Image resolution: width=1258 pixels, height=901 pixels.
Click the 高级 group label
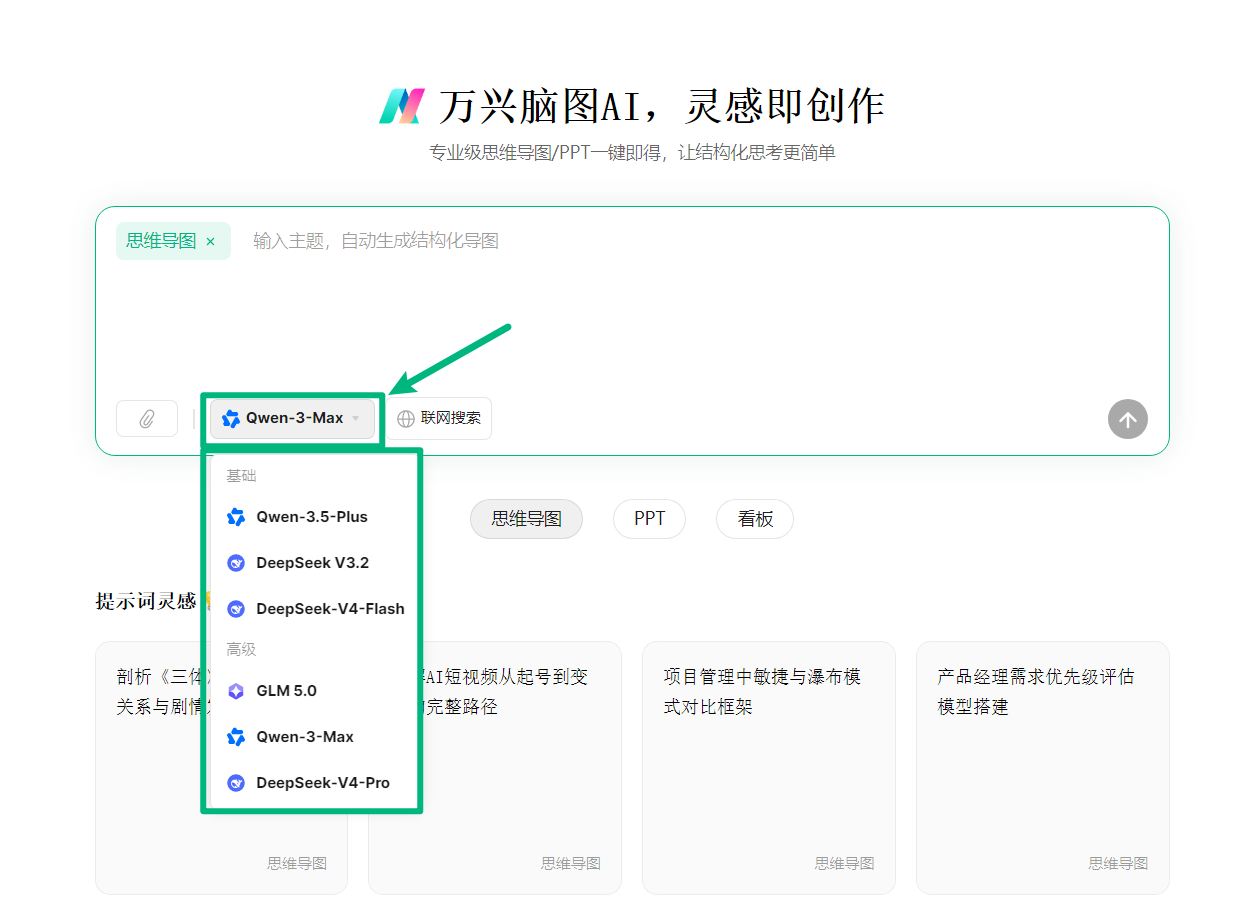pos(241,650)
